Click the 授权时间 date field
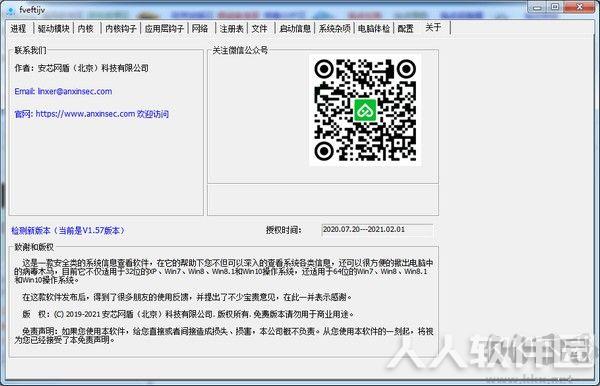 (377, 230)
